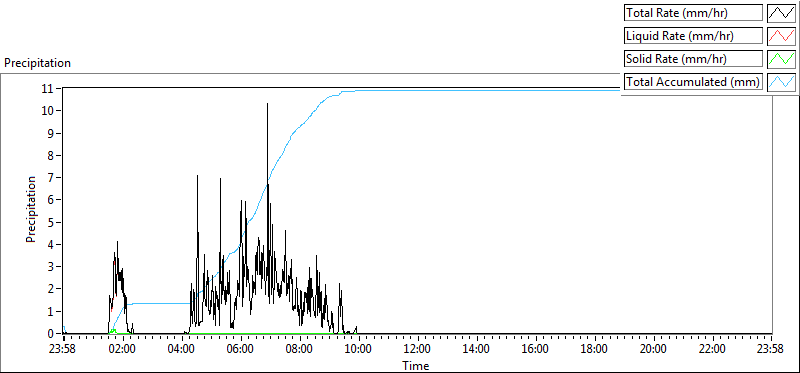This screenshot has width=800, height=373.
Task: Select the Total Rate (mm/hr) legend label
Action: coord(693,13)
